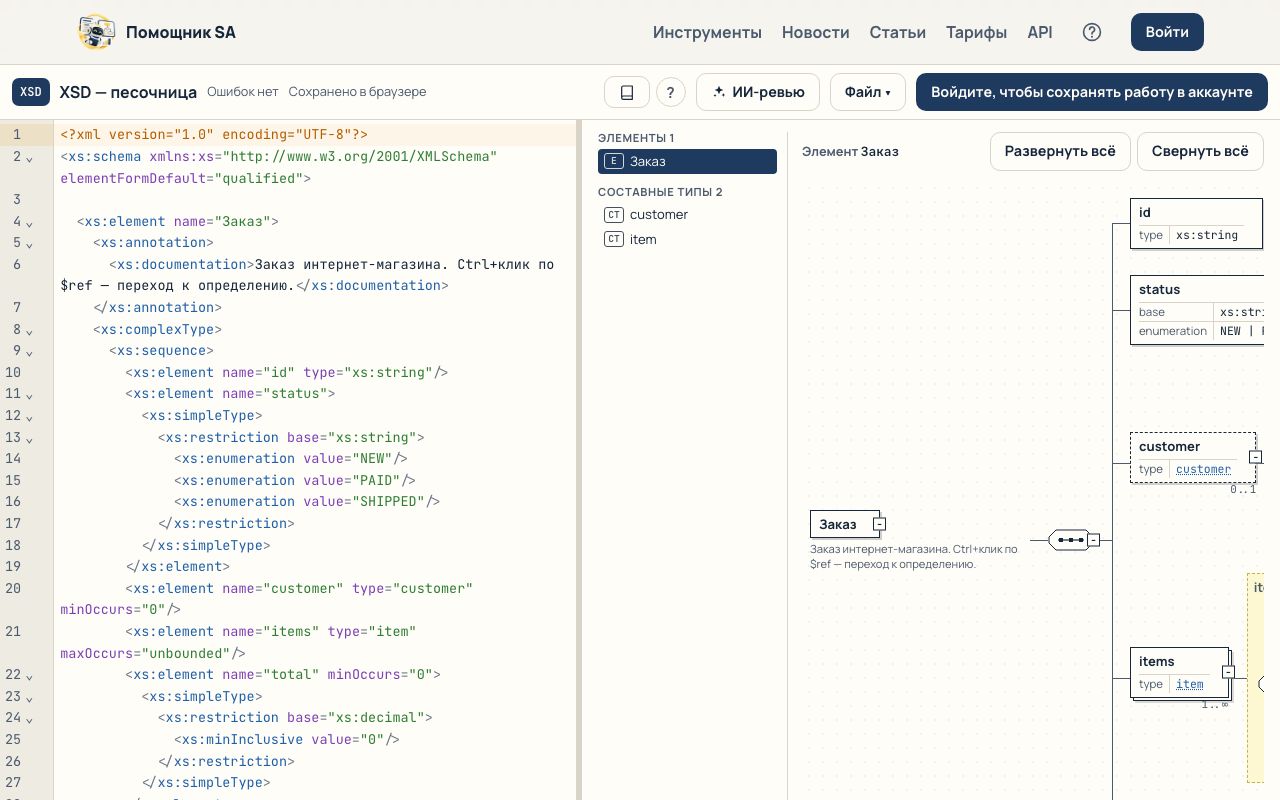Open API in navigation
Screen dimensions: 1280x800
coord(1040,32)
